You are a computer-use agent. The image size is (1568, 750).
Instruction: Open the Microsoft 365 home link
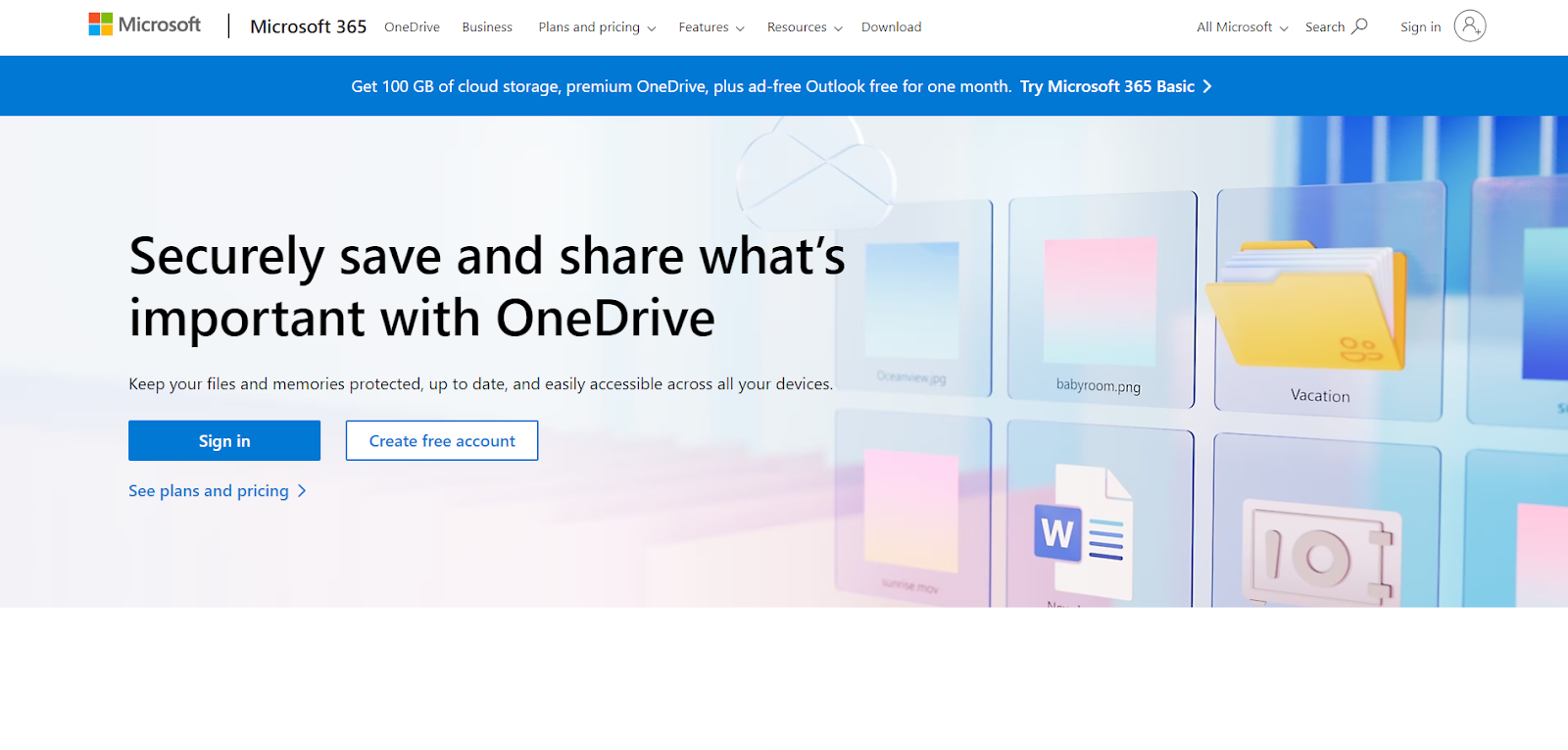tap(308, 26)
